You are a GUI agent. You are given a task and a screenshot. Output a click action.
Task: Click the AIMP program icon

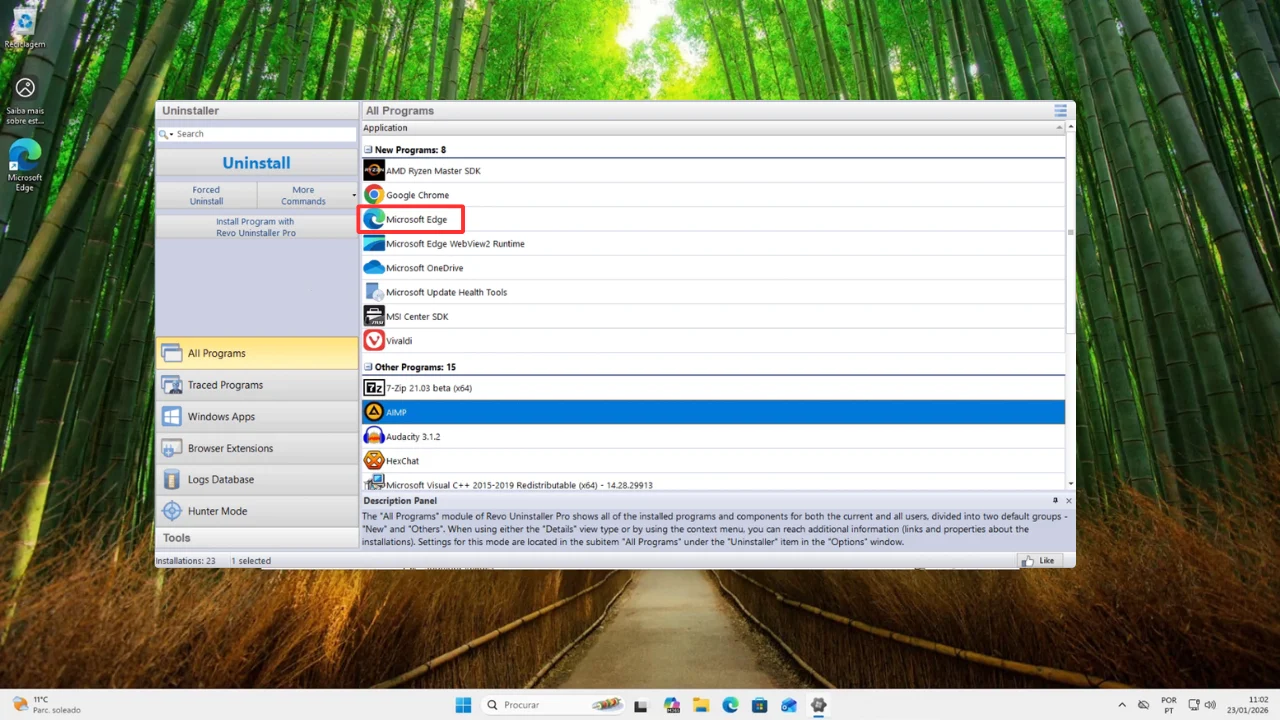(374, 412)
